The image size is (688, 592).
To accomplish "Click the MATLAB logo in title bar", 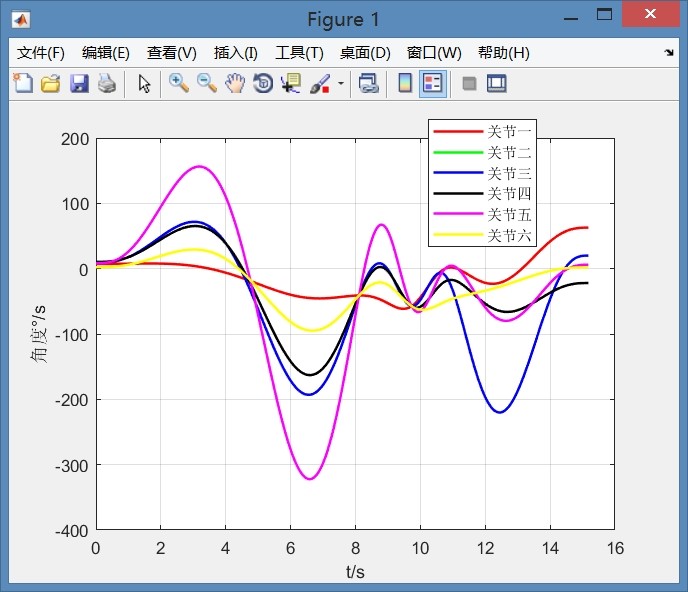I will (21, 20).
